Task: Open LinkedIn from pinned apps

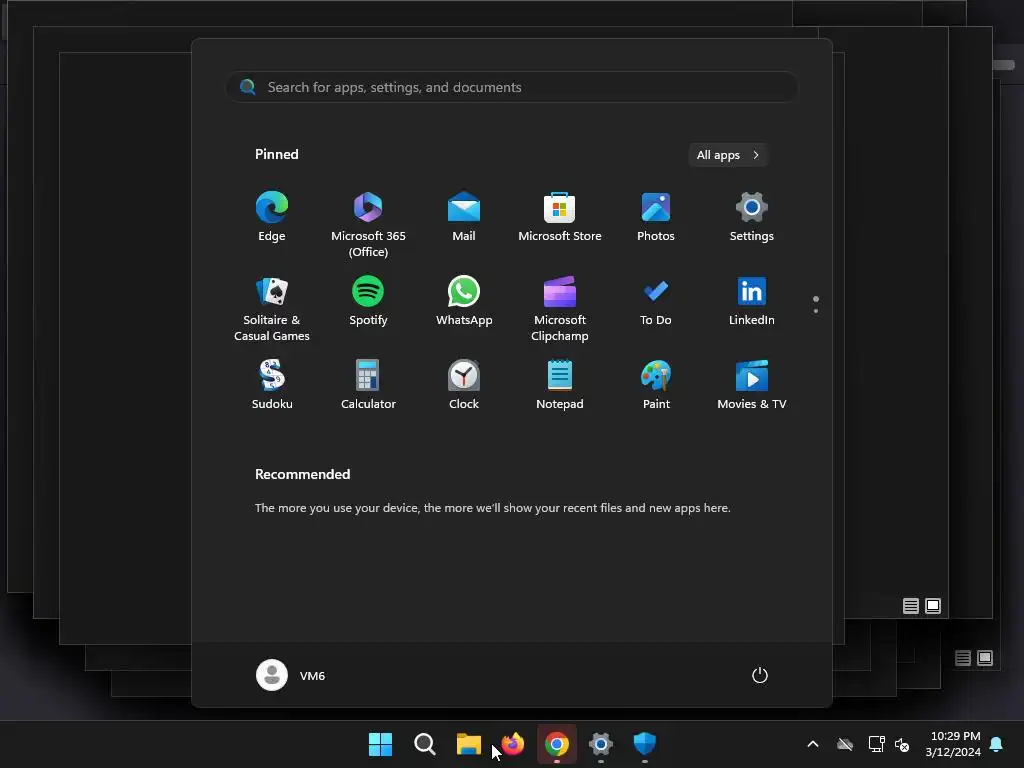Action: (752, 302)
